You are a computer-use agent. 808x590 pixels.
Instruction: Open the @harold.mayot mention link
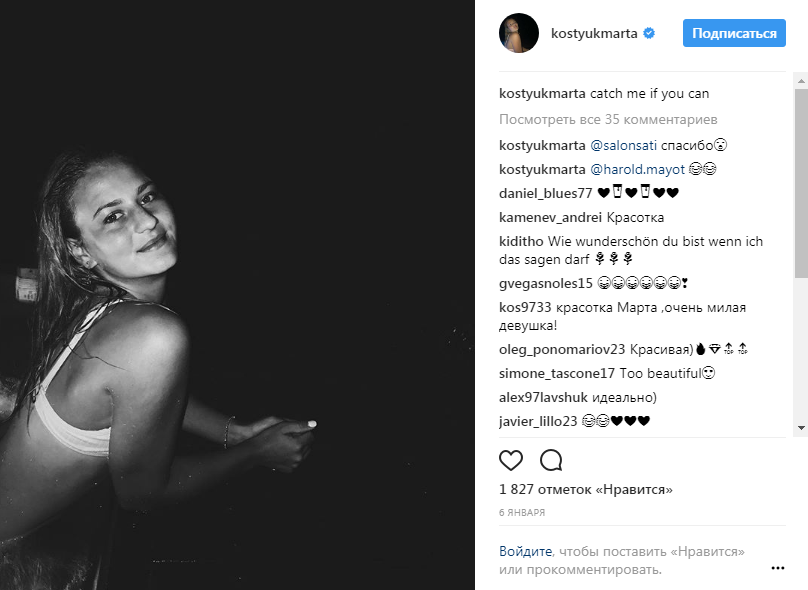(632, 169)
